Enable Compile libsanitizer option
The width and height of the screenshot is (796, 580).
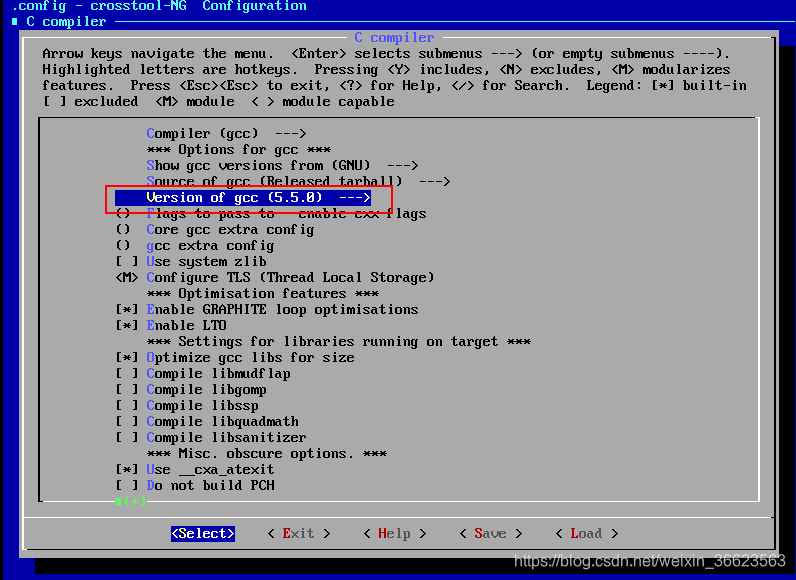point(211,437)
